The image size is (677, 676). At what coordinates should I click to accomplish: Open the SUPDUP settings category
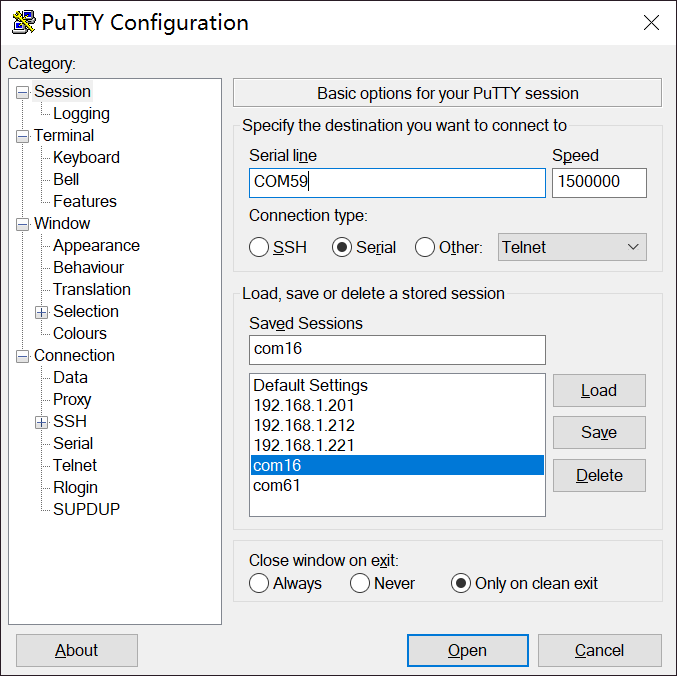(x=86, y=510)
